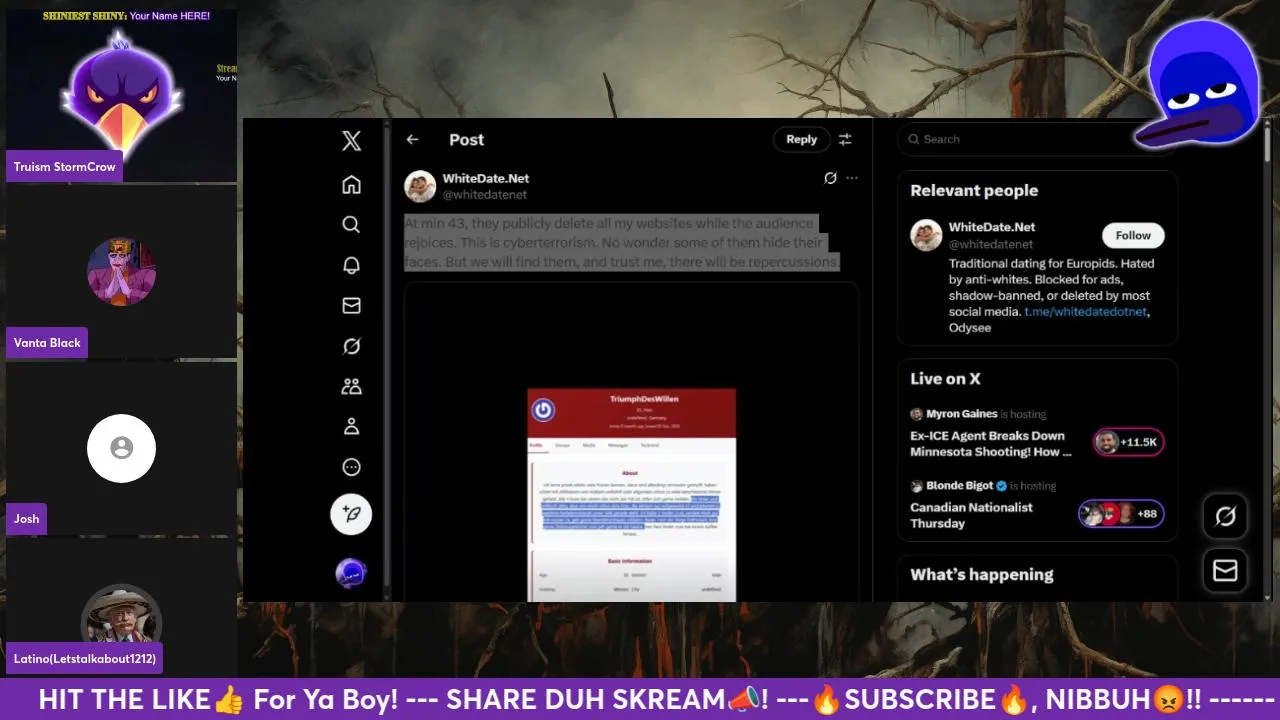1280x720 pixels.
Task: Click the Reply button in the post header
Action: [x=802, y=140]
